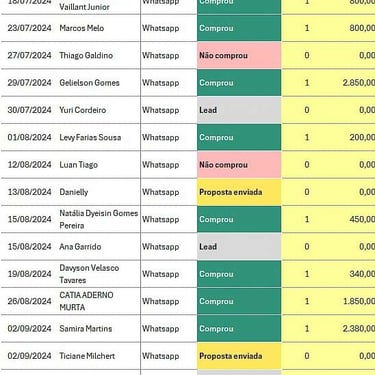375x375 pixels.
Task: Click the Levy Farias Sousa cell
Action: (99, 138)
